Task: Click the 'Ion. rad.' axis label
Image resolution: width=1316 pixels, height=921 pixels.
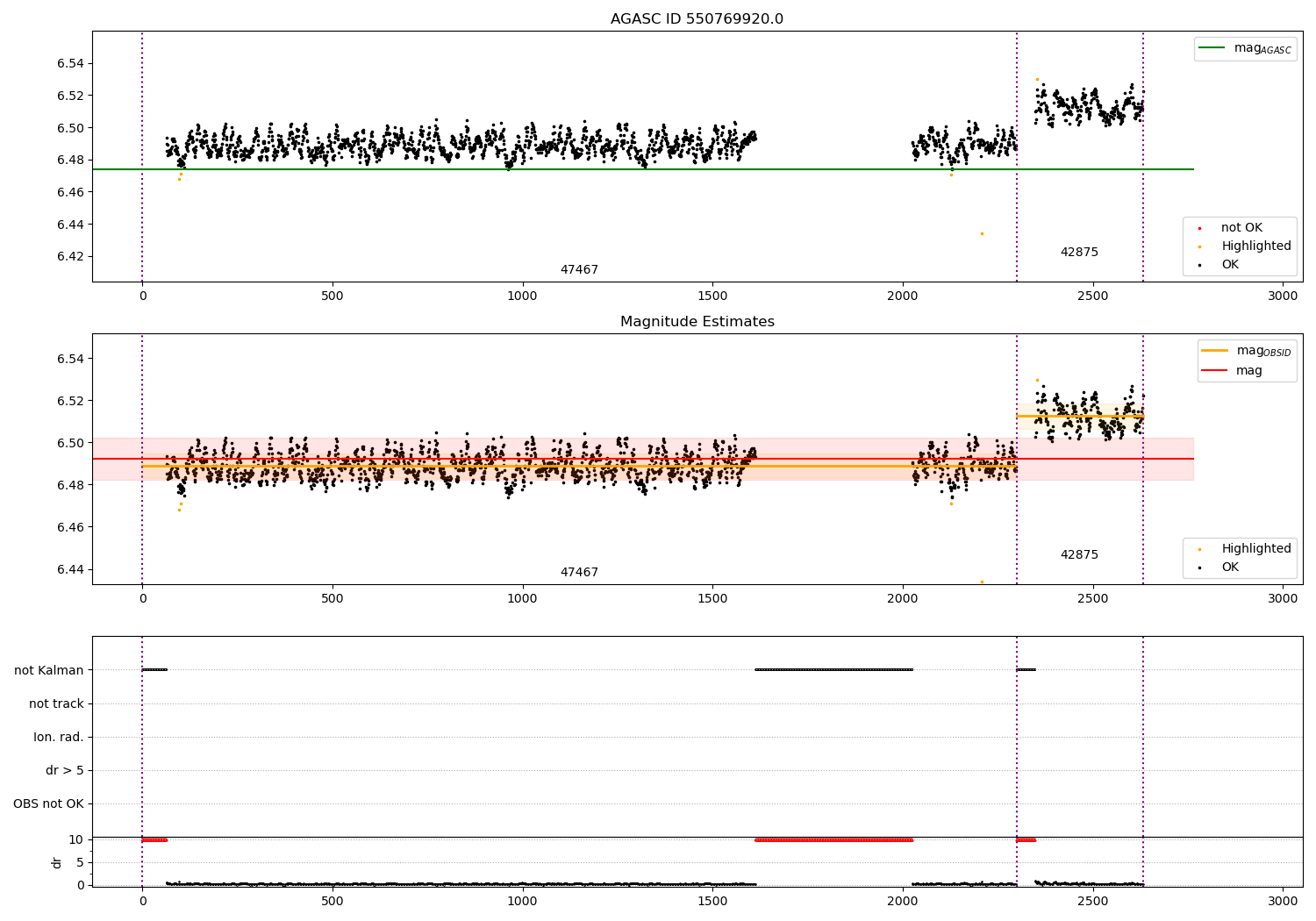Action: pyautogui.click(x=59, y=738)
